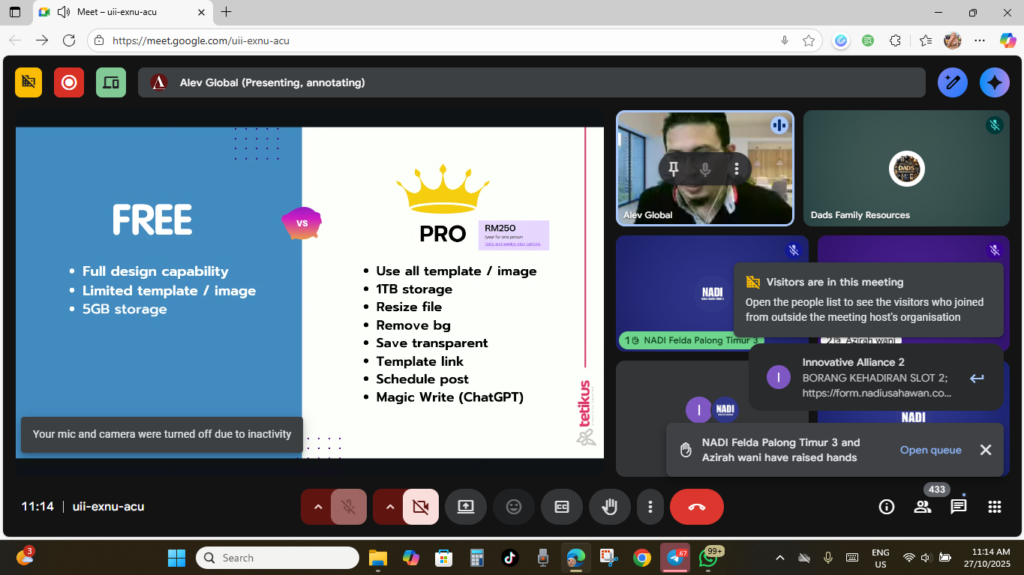Image resolution: width=1024 pixels, height=575 pixels.
Task: Open the emoji reactions picker
Action: [x=514, y=507]
